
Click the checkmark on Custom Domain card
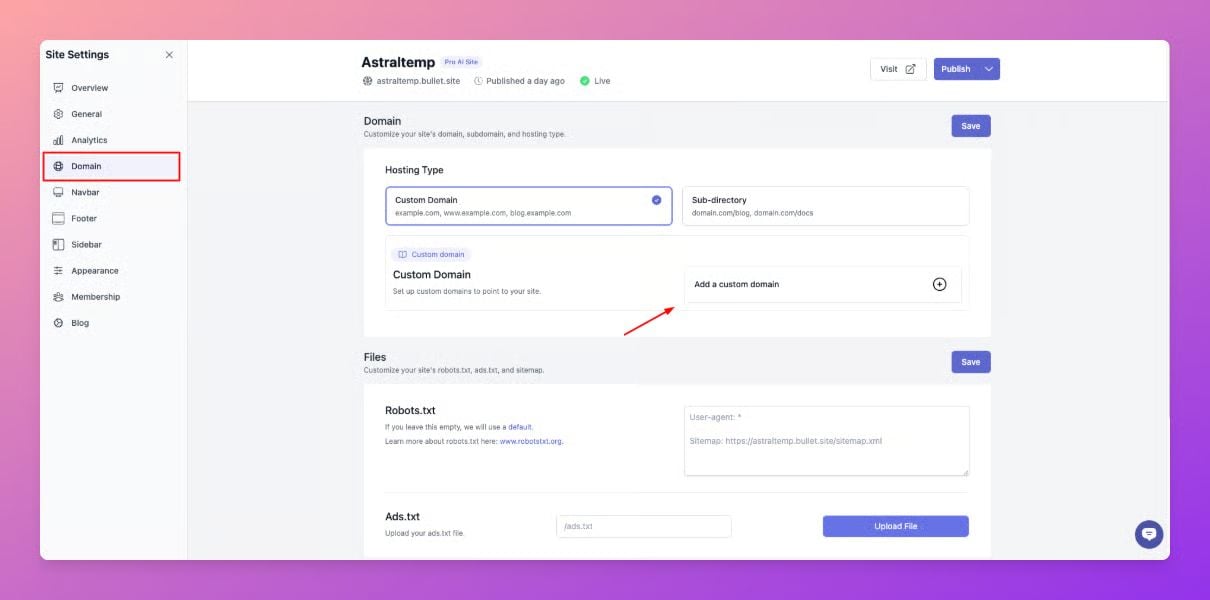pyautogui.click(x=656, y=200)
